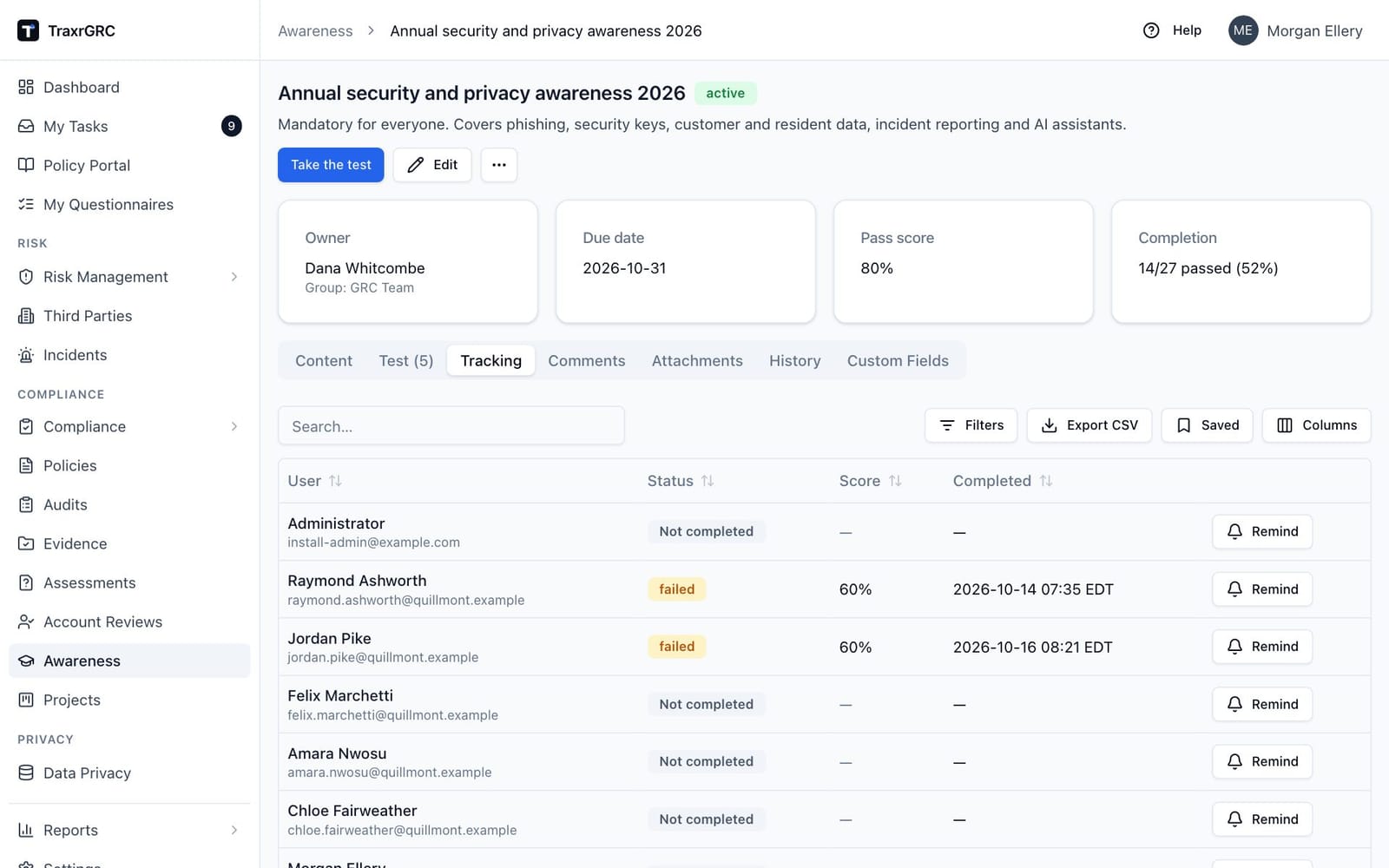Click the download icon on the Export CSV button

(1049, 425)
